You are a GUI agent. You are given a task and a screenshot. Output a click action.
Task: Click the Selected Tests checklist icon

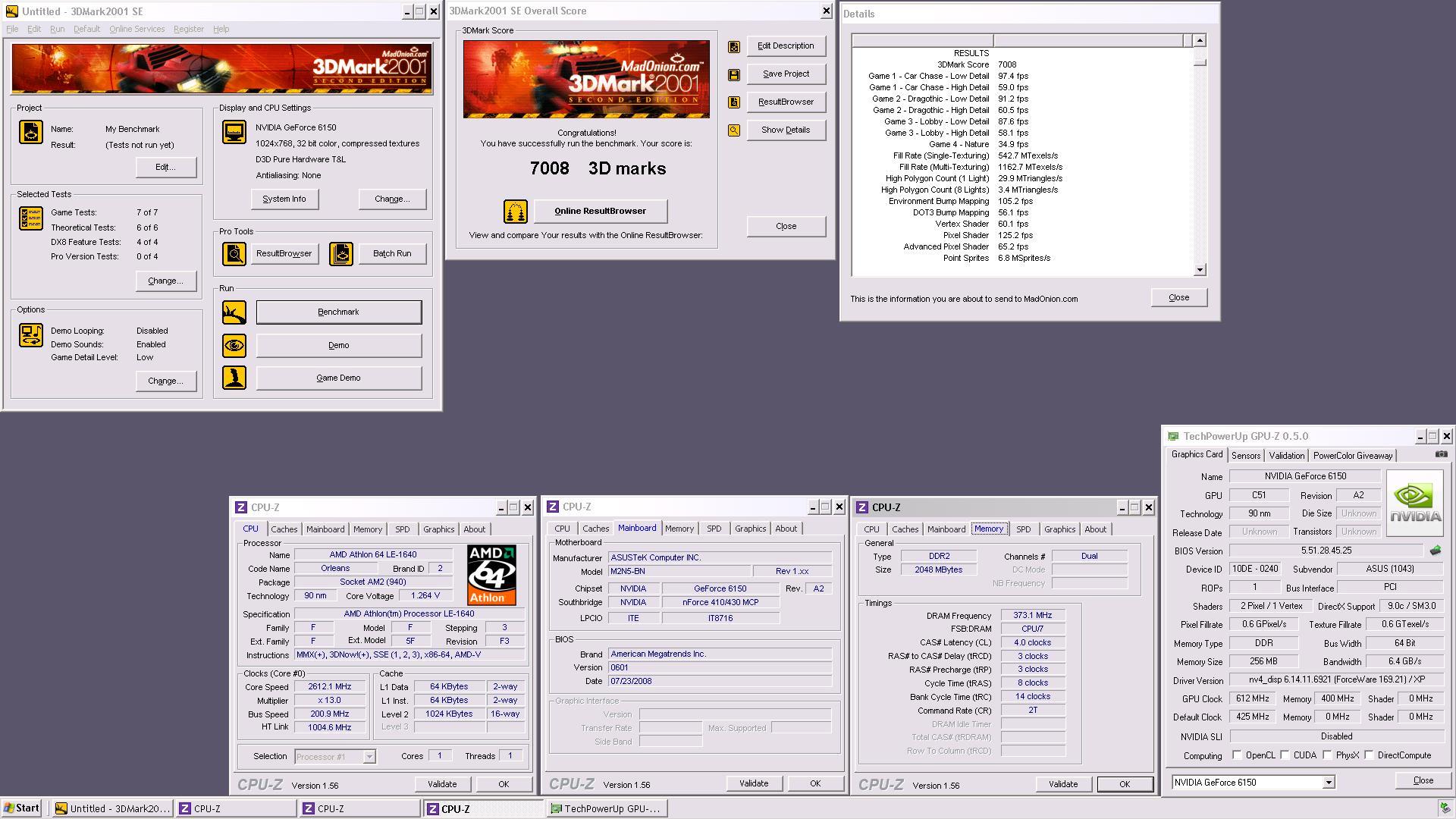pyautogui.click(x=31, y=218)
